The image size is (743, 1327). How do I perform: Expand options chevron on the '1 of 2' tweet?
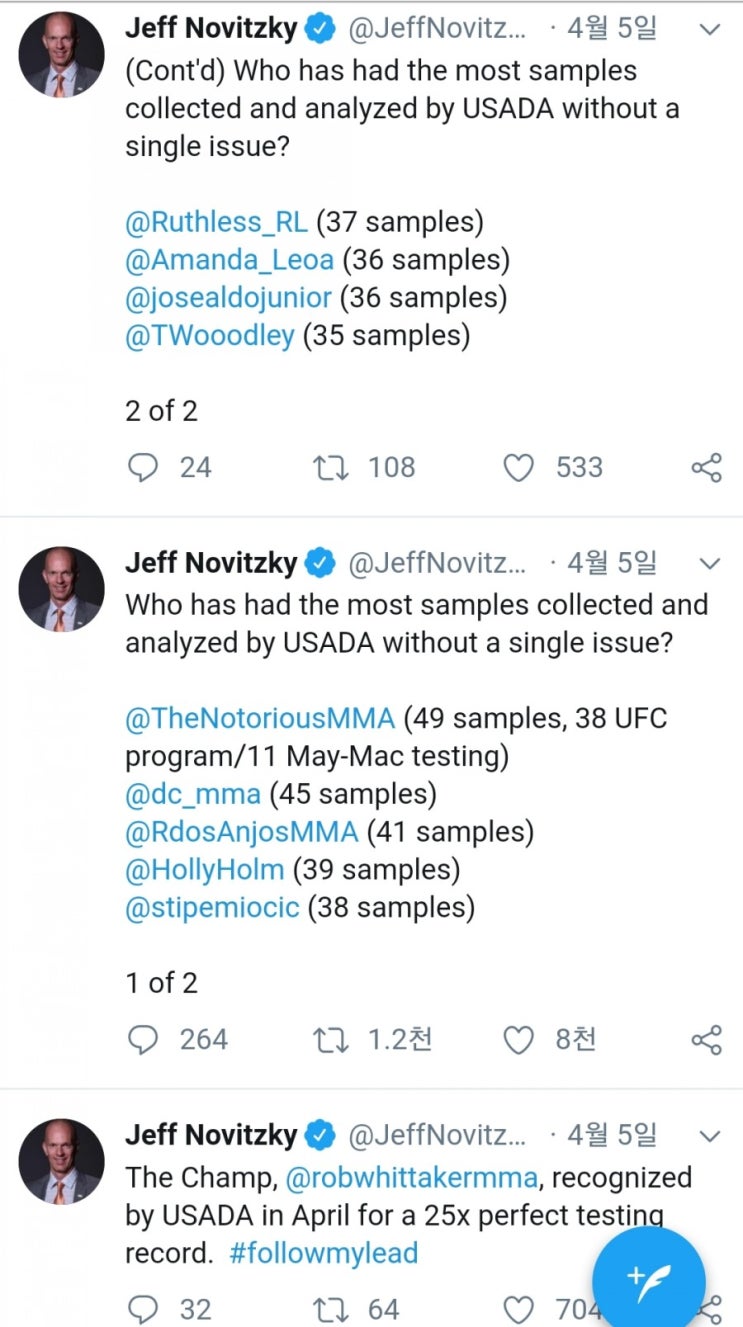(x=709, y=563)
